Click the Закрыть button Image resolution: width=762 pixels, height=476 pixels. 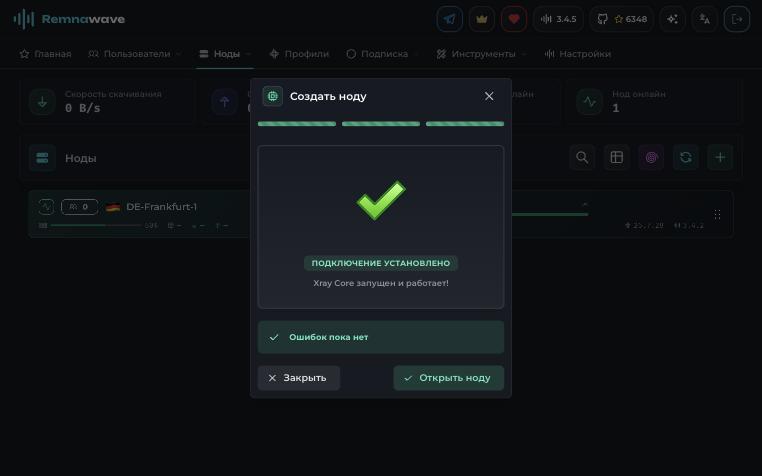pyautogui.click(x=299, y=378)
